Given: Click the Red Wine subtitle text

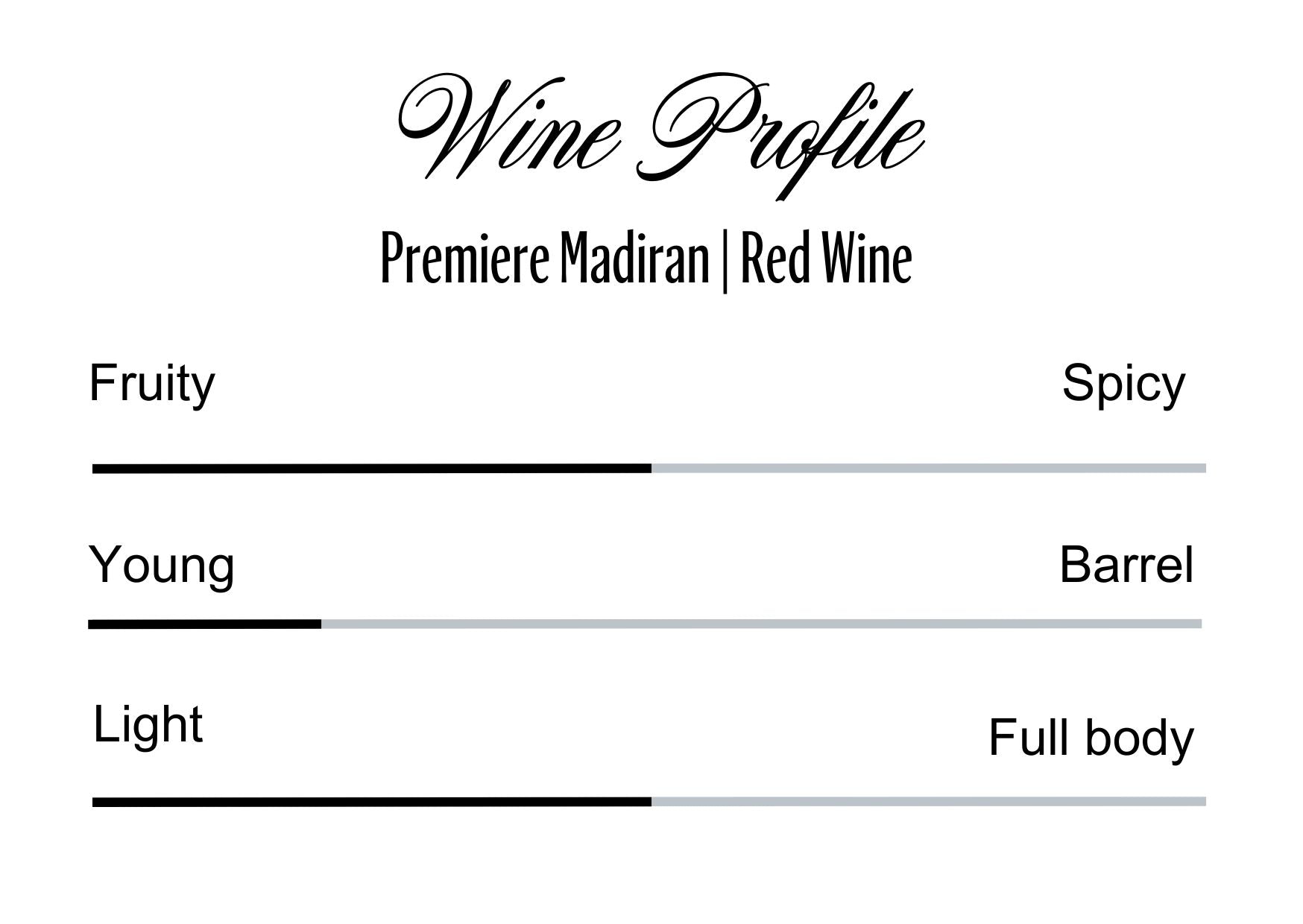Looking at the screenshot, I should point(826,259).
